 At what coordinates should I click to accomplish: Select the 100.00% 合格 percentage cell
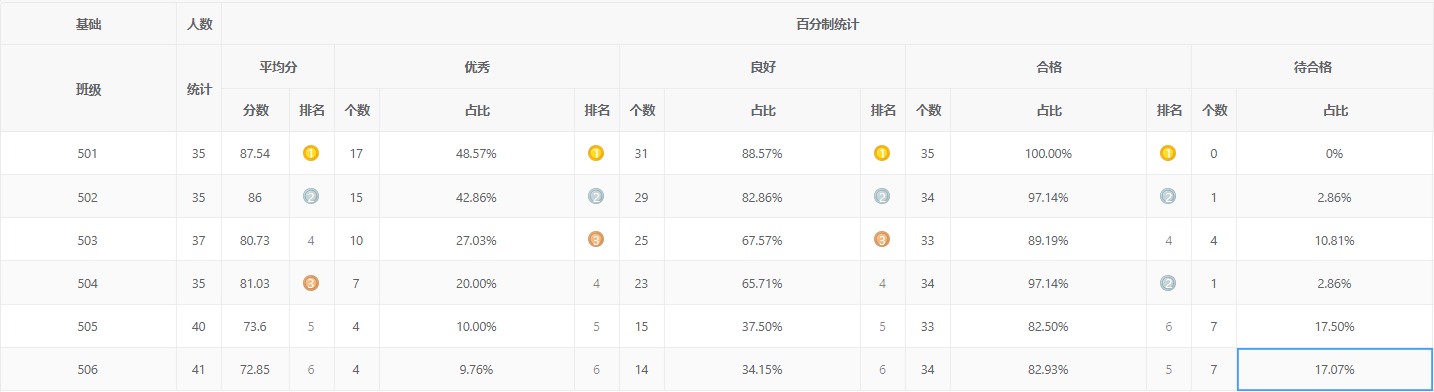[x=1048, y=154]
